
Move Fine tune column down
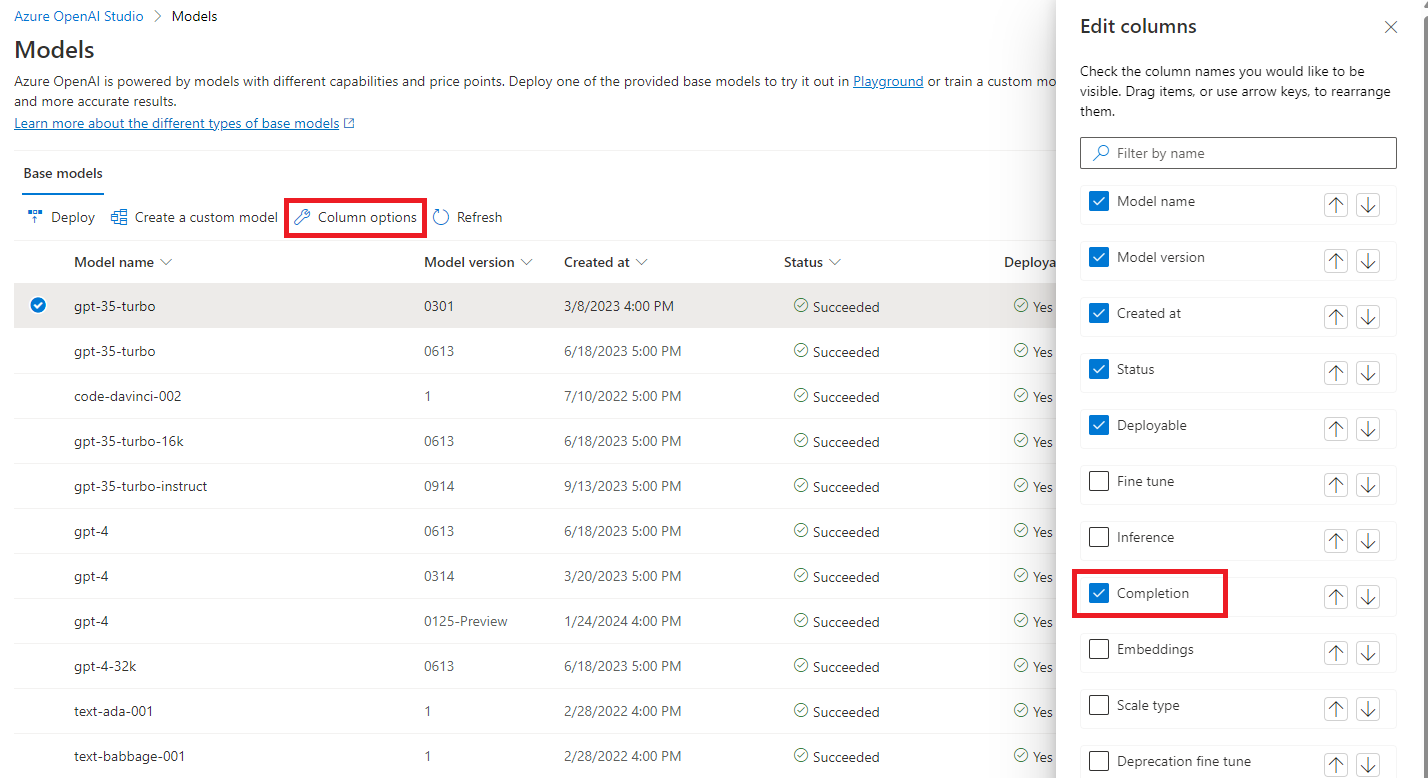point(1368,485)
